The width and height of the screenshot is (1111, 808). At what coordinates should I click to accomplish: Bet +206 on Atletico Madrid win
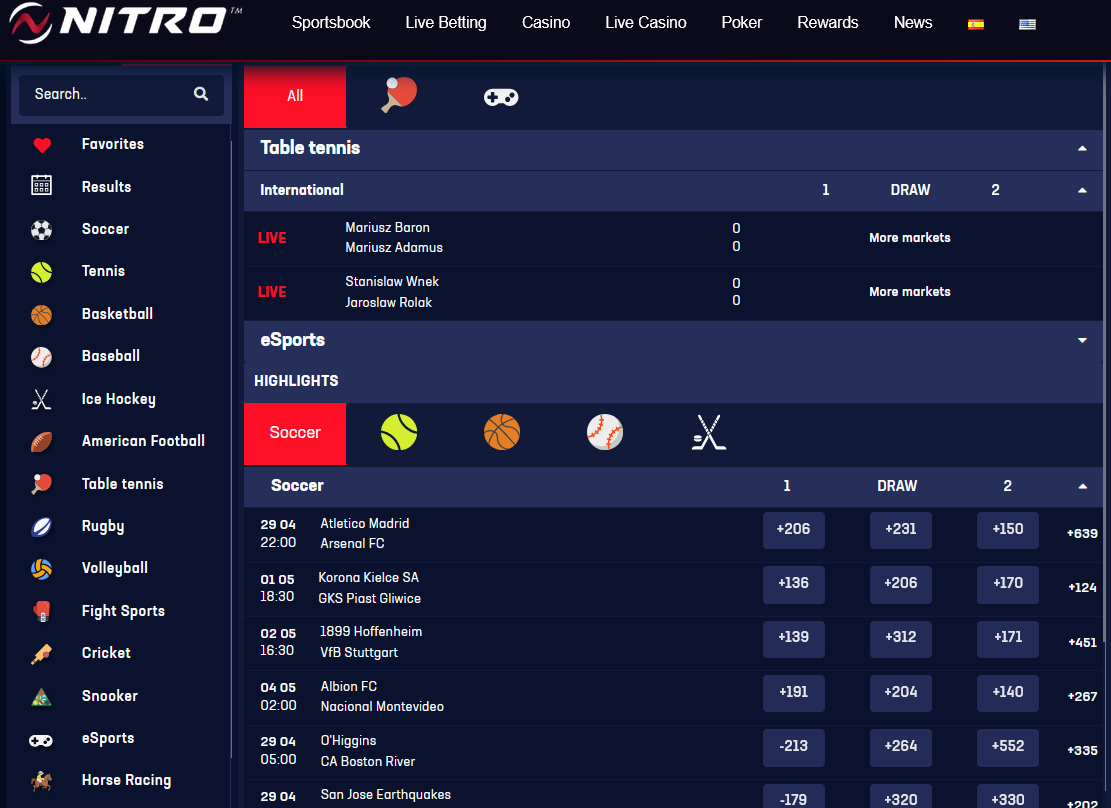794,530
